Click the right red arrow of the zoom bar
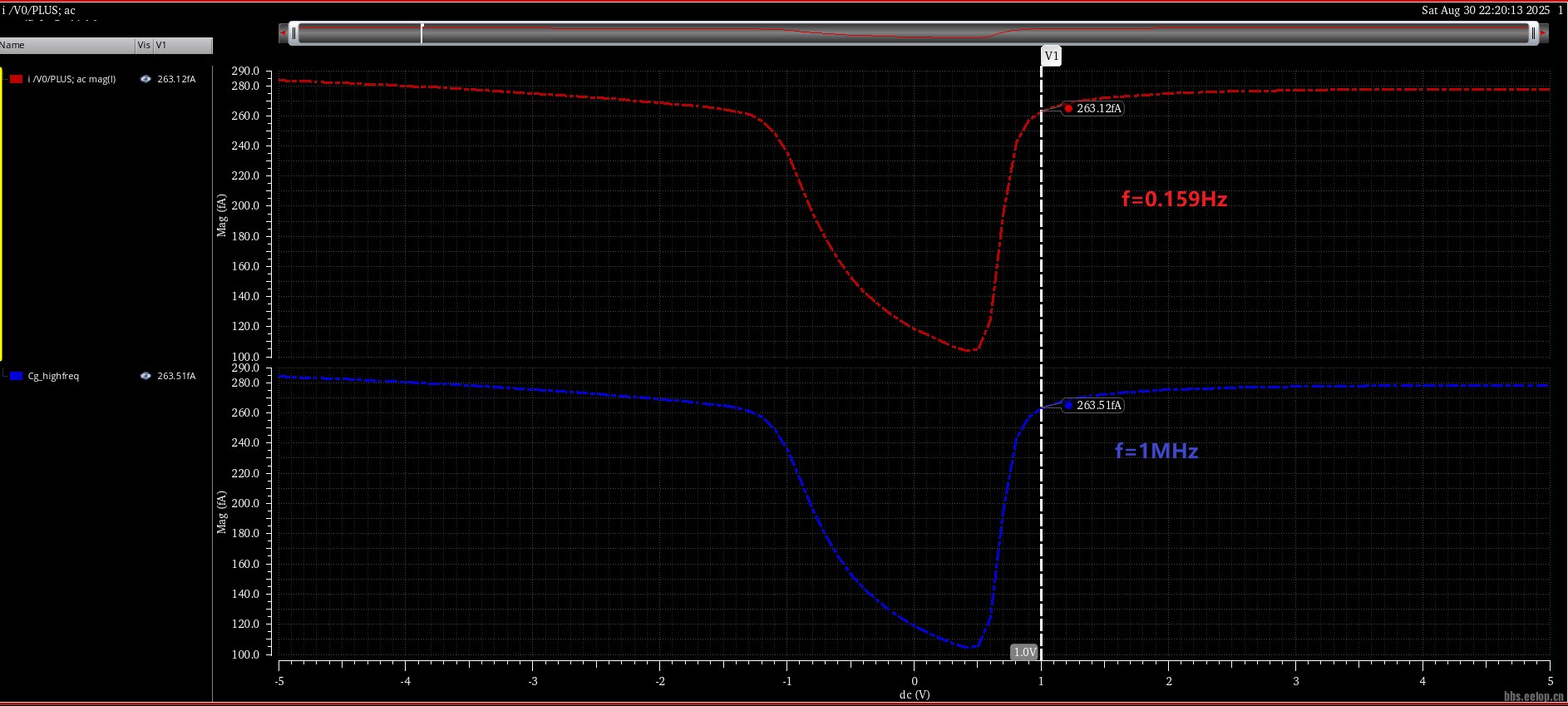This screenshot has width=1568, height=706. (x=1544, y=33)
